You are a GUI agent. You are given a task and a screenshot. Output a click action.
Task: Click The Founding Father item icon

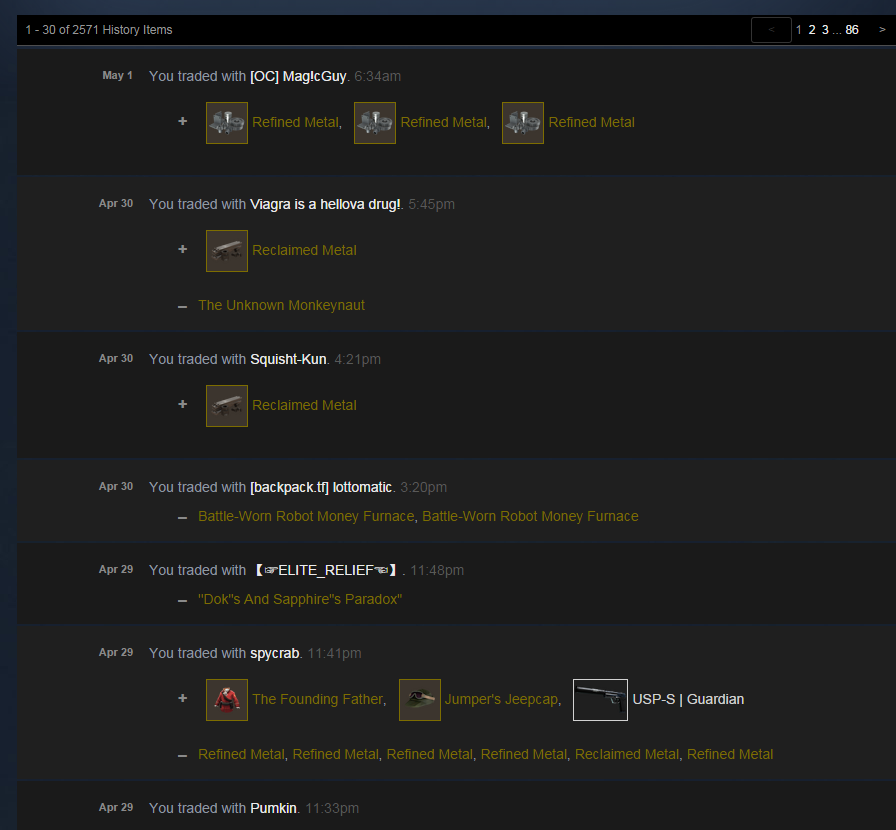click(x=227, y=700)
